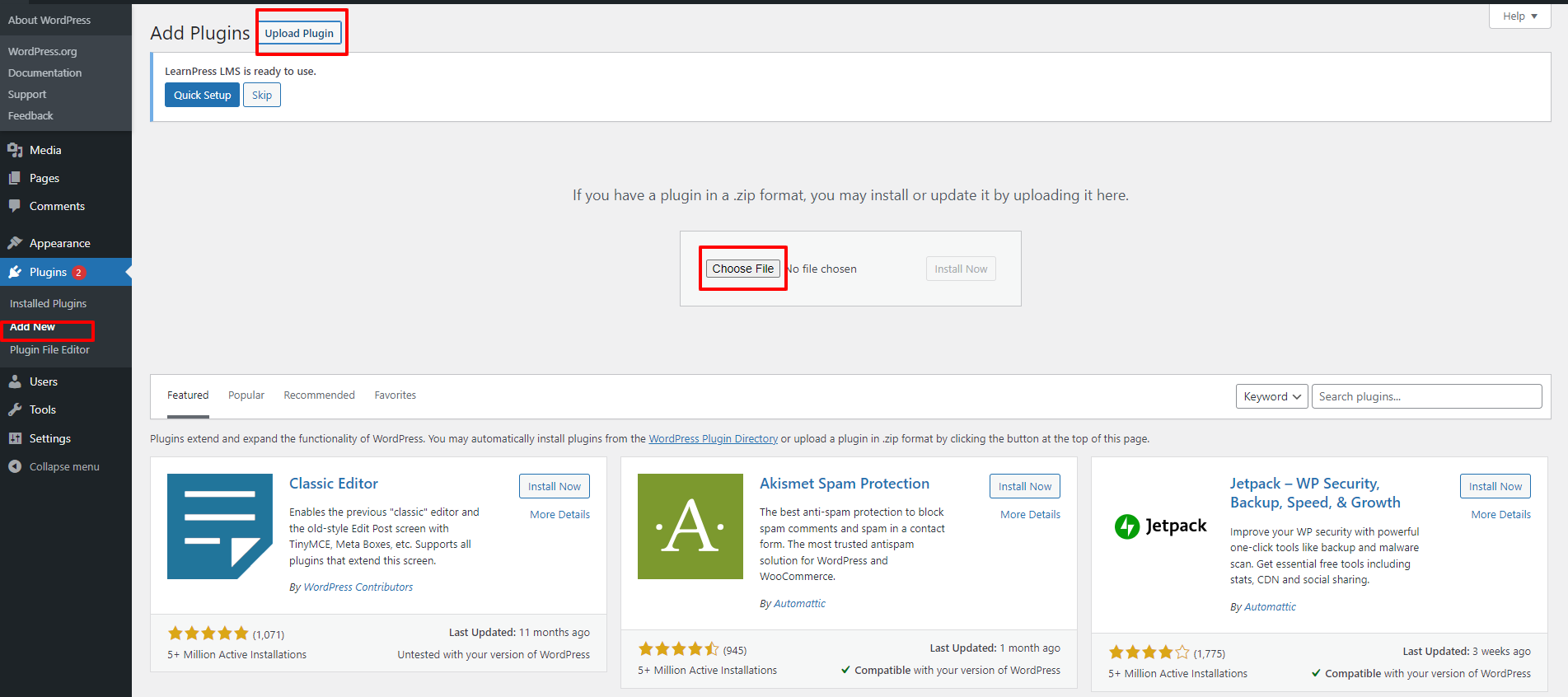Click the Add Plugins page heading

199,33
